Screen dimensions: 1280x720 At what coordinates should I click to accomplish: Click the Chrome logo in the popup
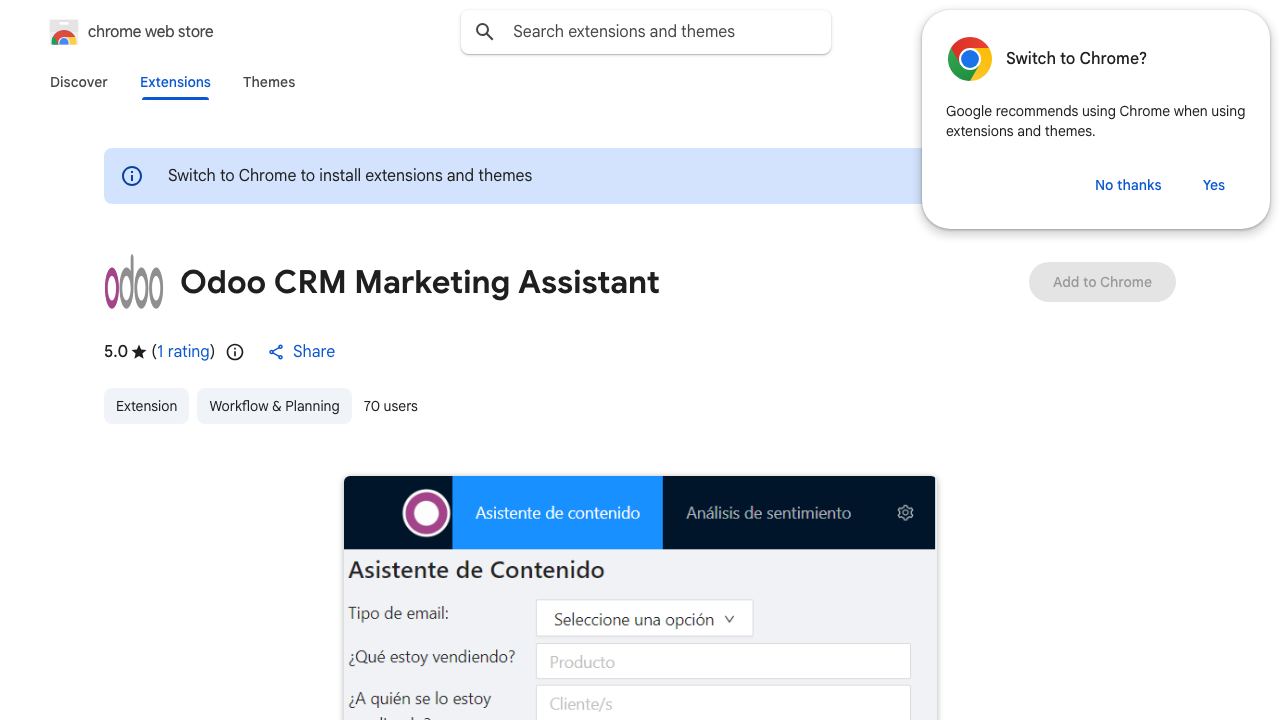(x=970, y=59)
